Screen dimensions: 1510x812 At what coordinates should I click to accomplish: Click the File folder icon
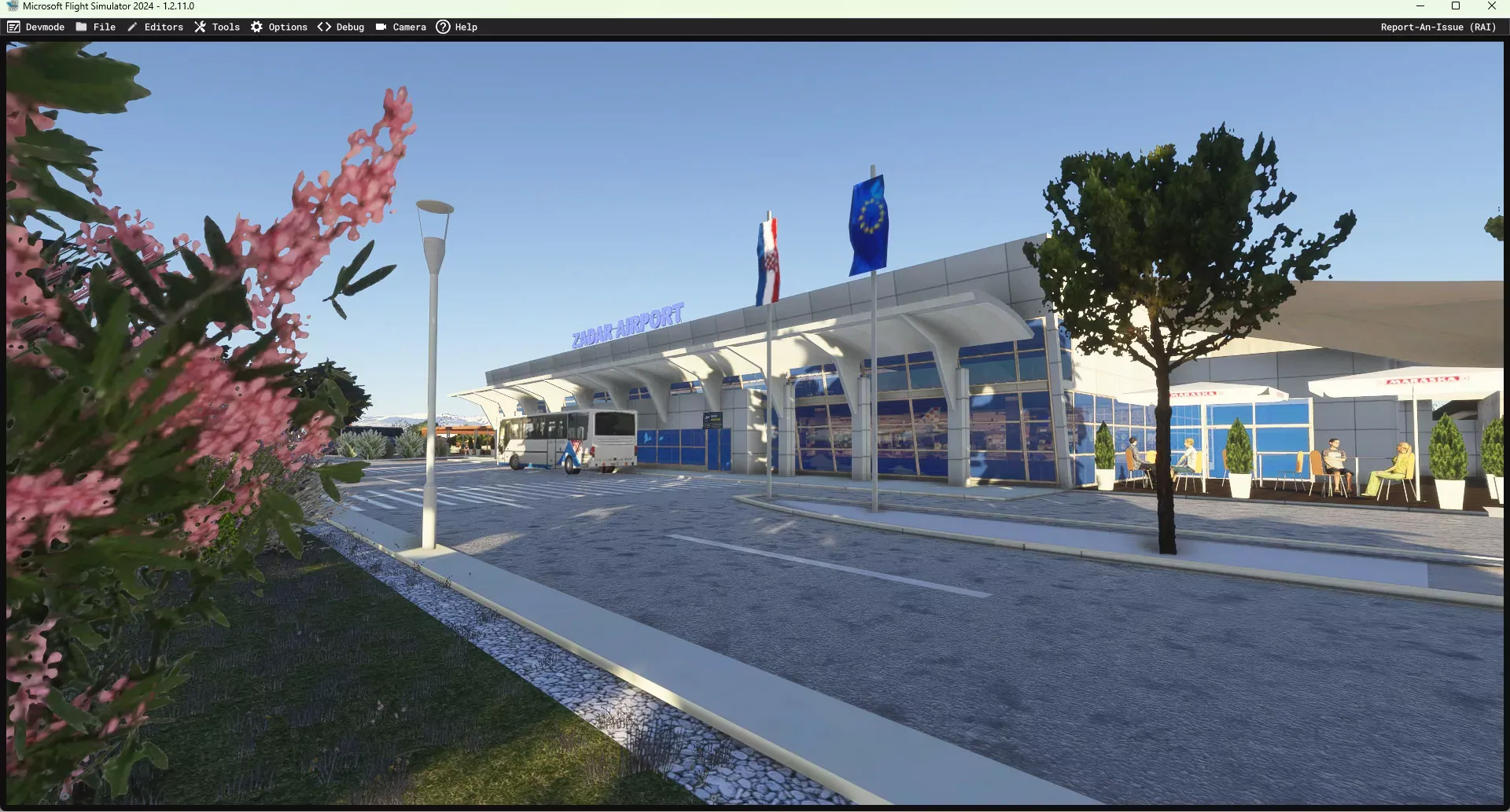81,27
